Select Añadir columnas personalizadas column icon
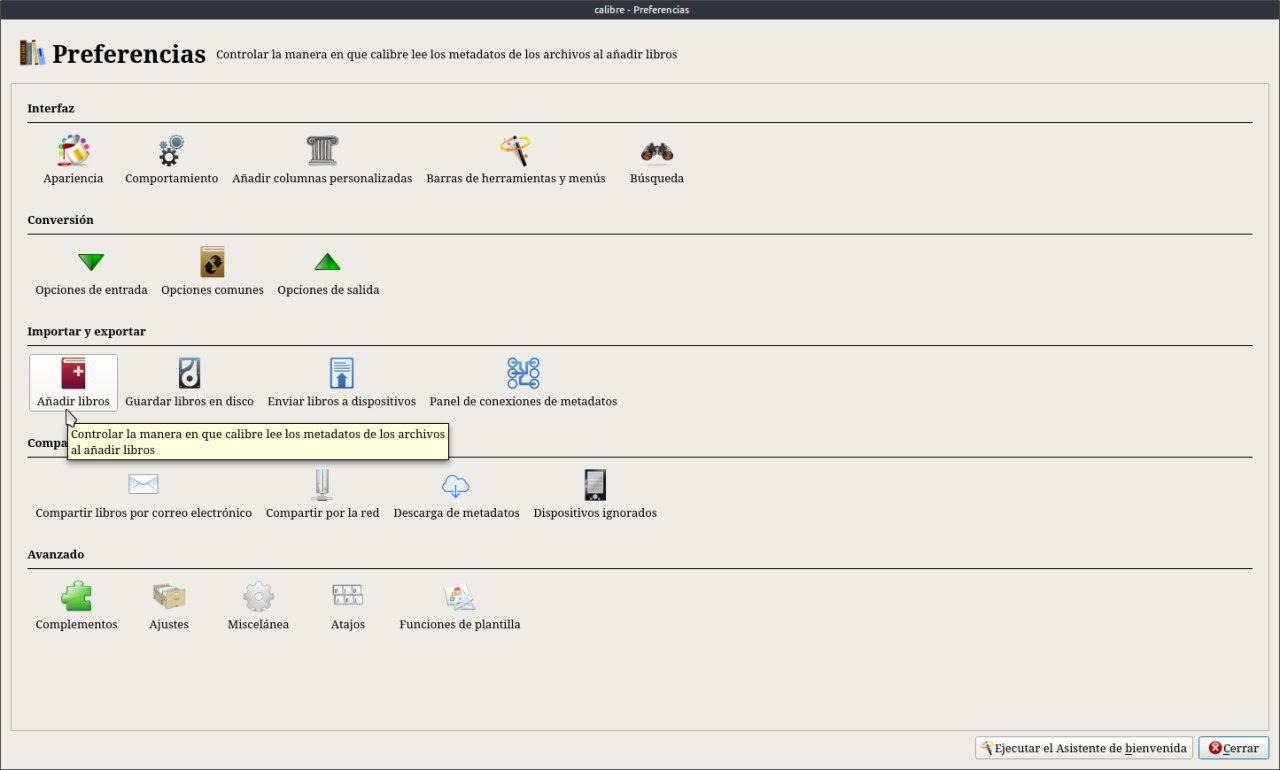This screenshot has width=1280, height=770. tap(322, 151)
